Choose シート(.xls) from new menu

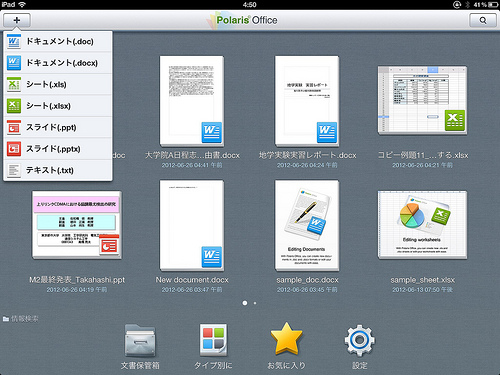[58, 84]
